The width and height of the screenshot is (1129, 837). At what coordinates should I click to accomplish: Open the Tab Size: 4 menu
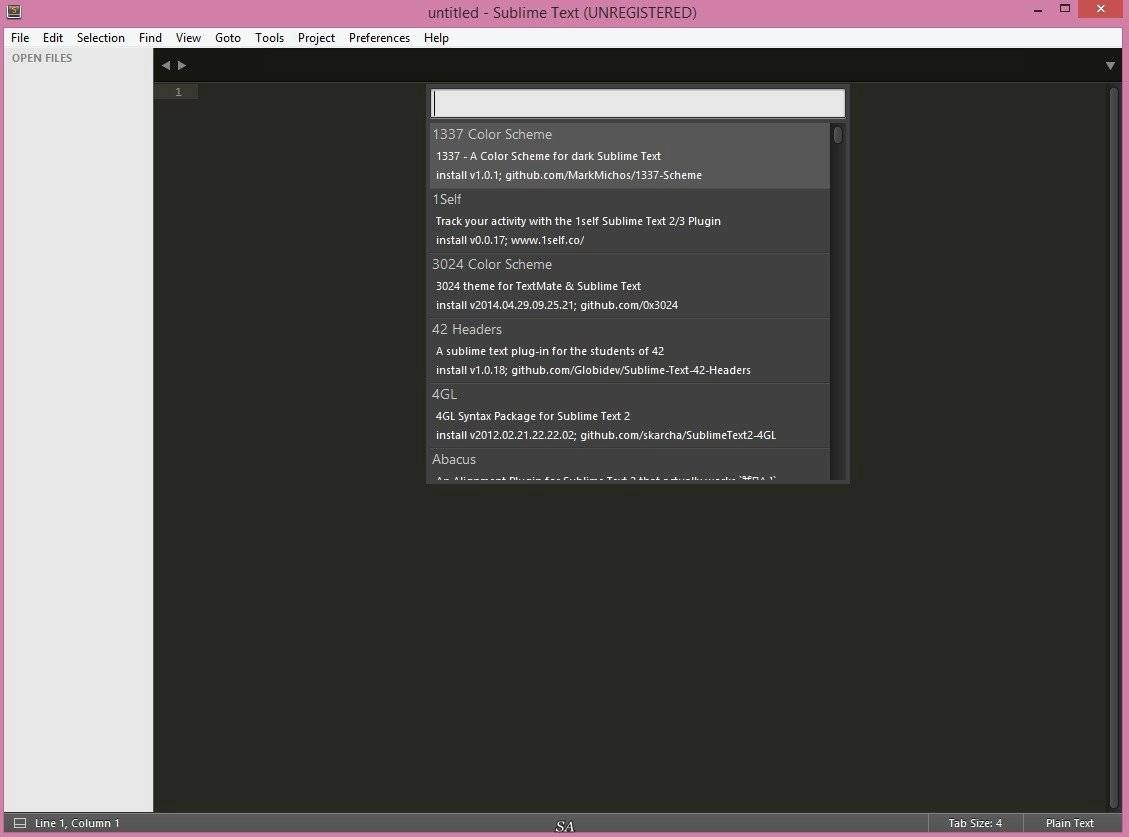pyautogui.click(x=975, y=823)
